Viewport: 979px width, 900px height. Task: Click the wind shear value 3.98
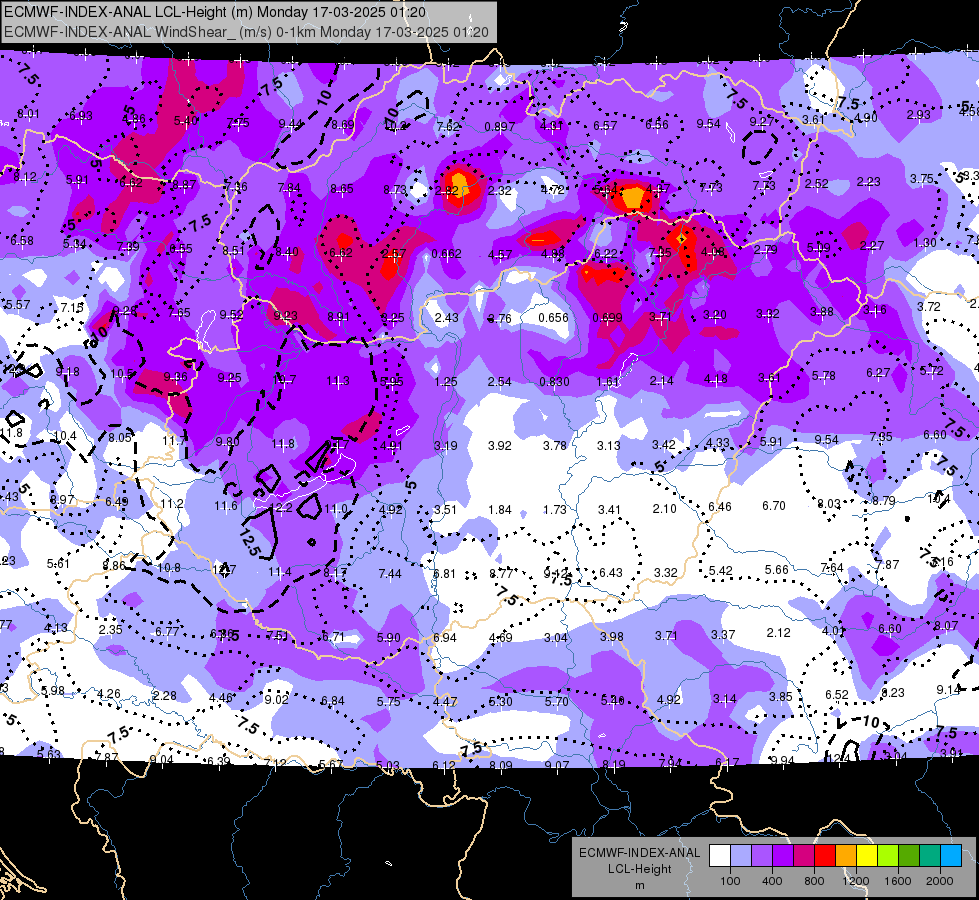(x=612, y=636)
